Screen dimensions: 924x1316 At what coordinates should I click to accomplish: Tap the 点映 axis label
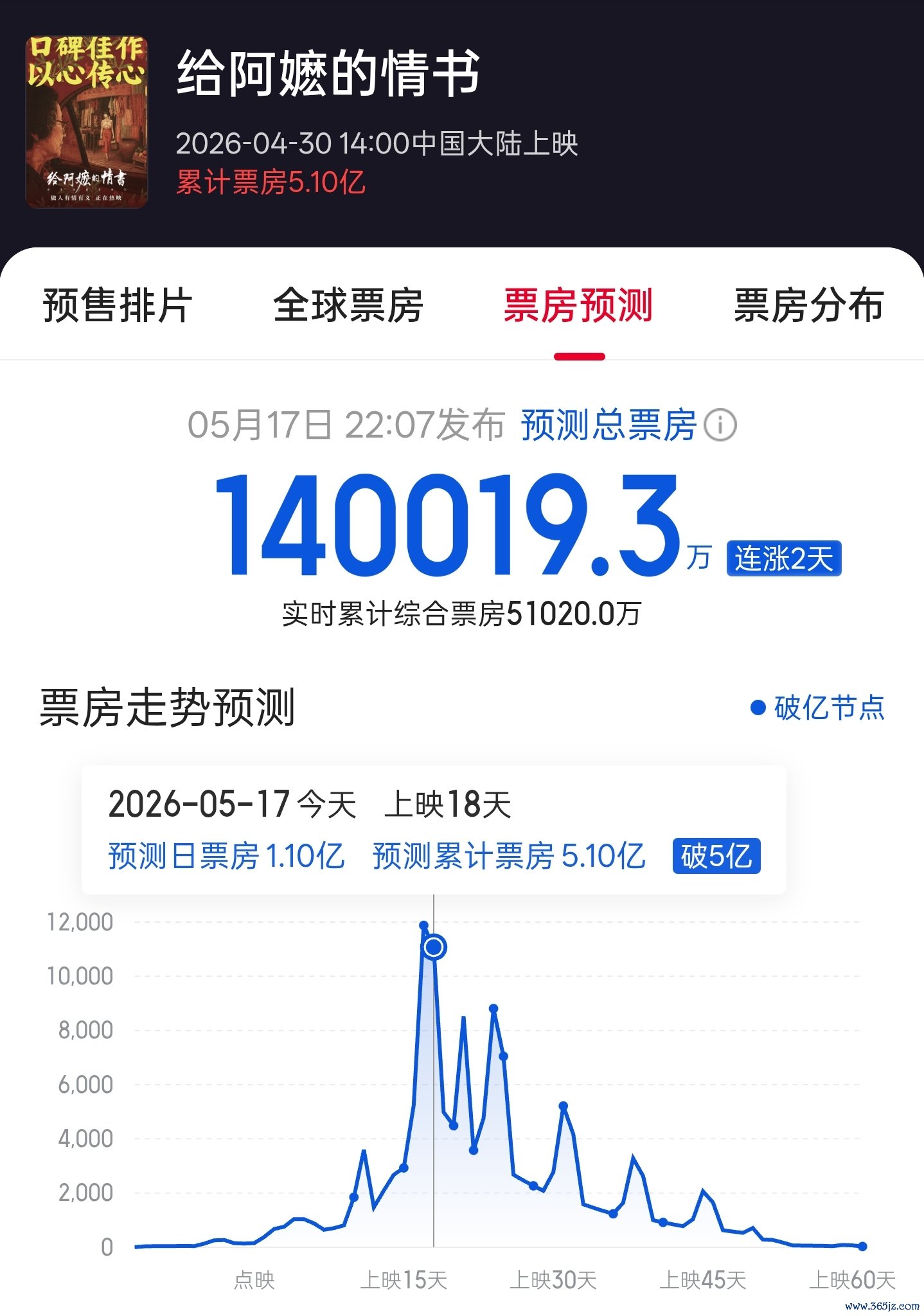[x=254, y=1280]
